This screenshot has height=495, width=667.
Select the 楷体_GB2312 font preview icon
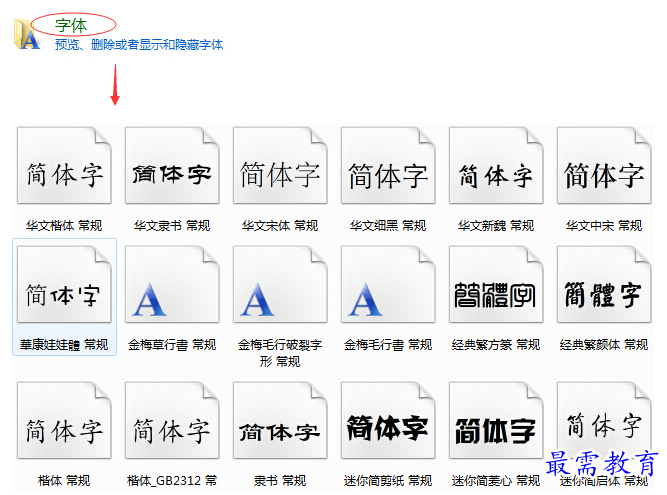click(x=172, y=421)
